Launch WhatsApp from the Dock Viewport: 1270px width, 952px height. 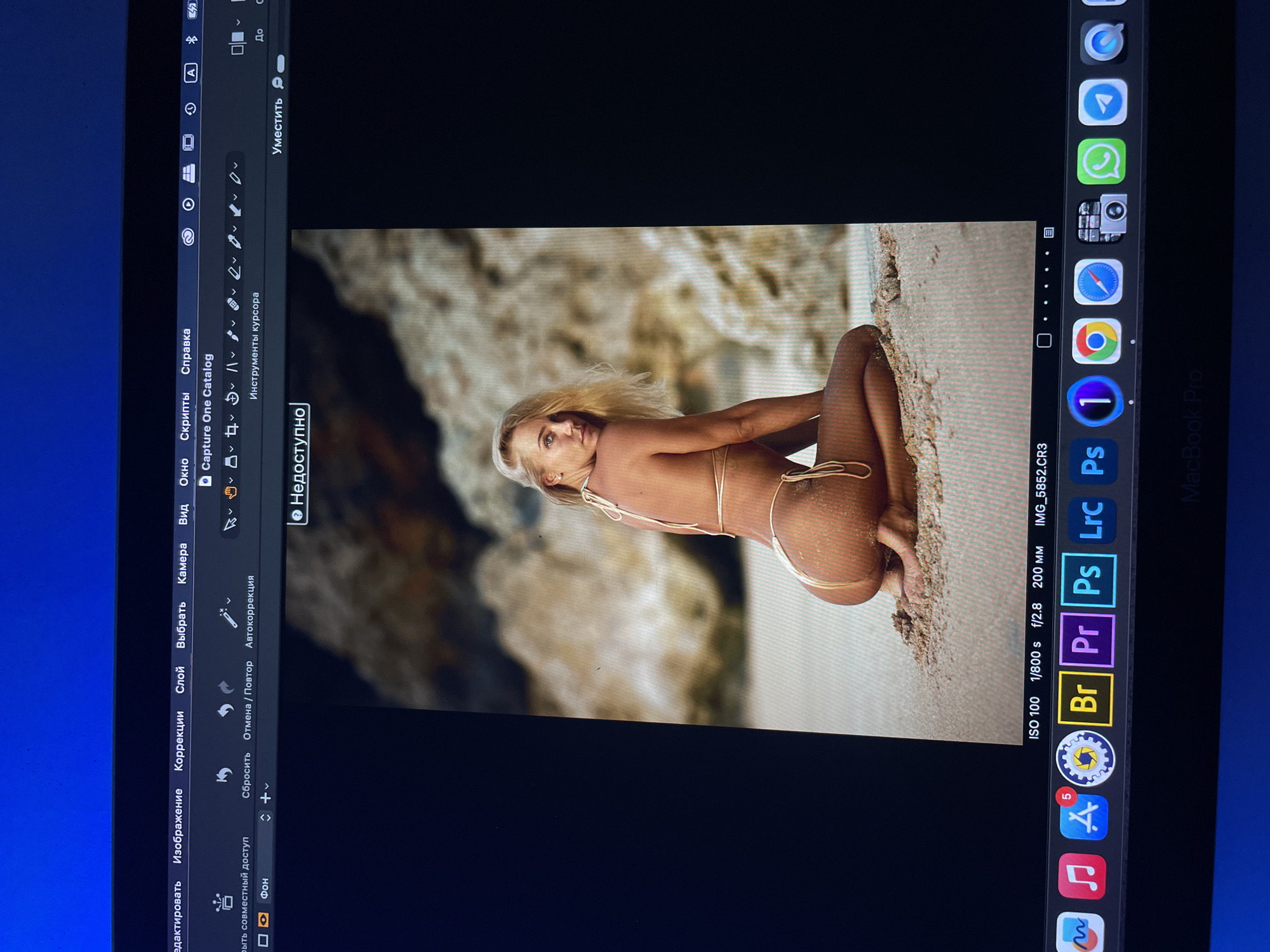click(x=1102, y=162)
